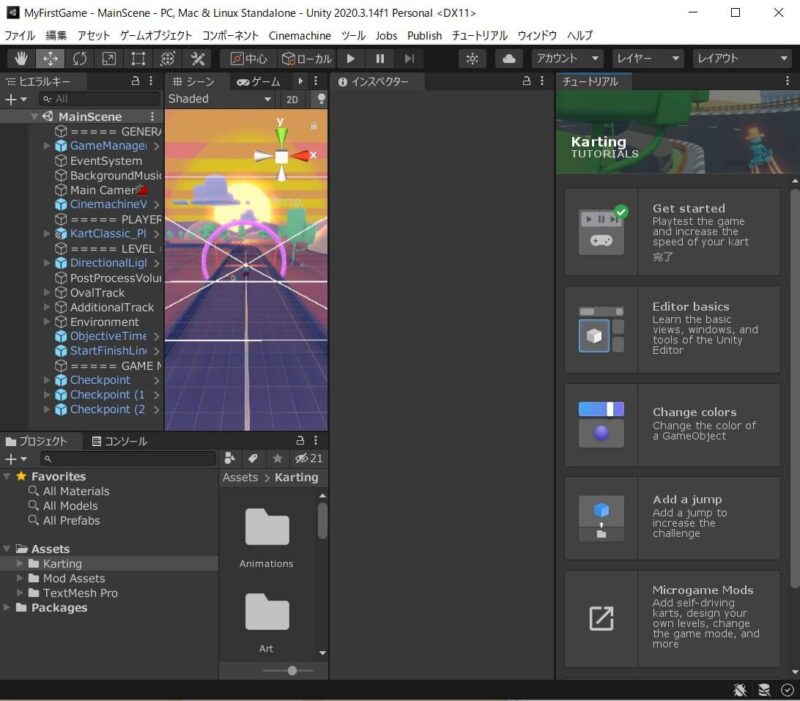
Task: Toggle pivot mode via the 中心 button
Action: coord(248,58)
